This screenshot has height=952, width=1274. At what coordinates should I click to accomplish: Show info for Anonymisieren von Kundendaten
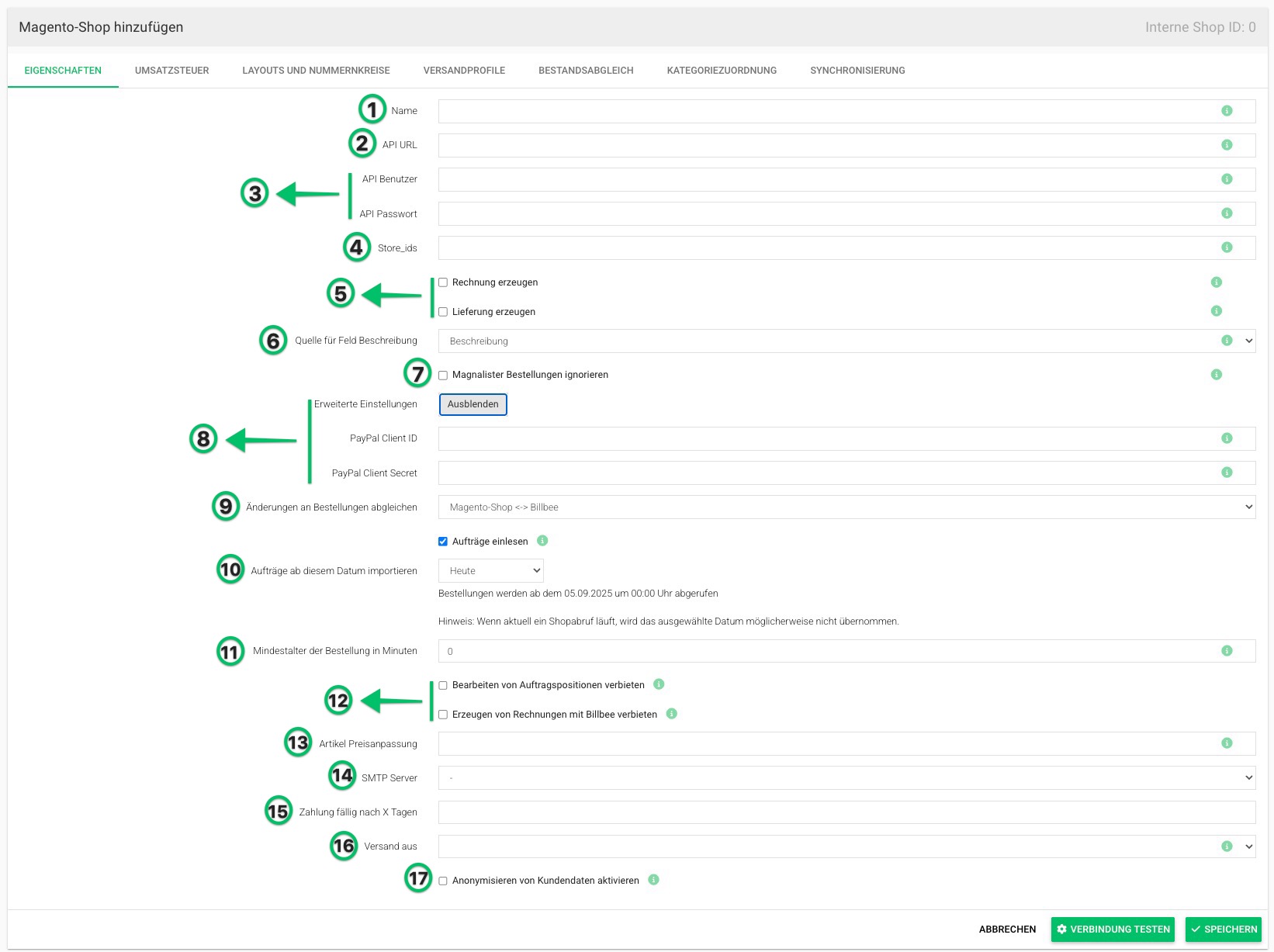coord(653,880)
